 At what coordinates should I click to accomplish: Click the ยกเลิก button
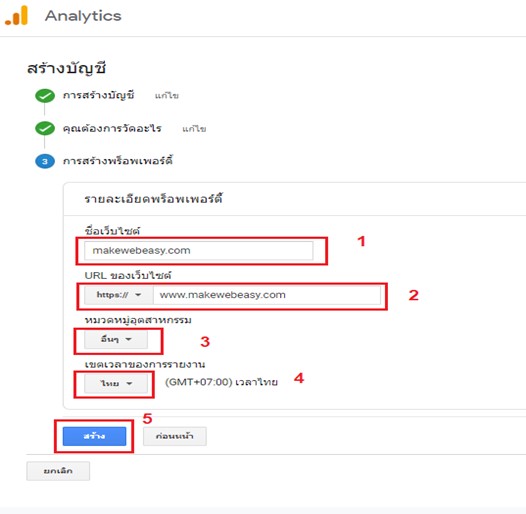point(58,471)
